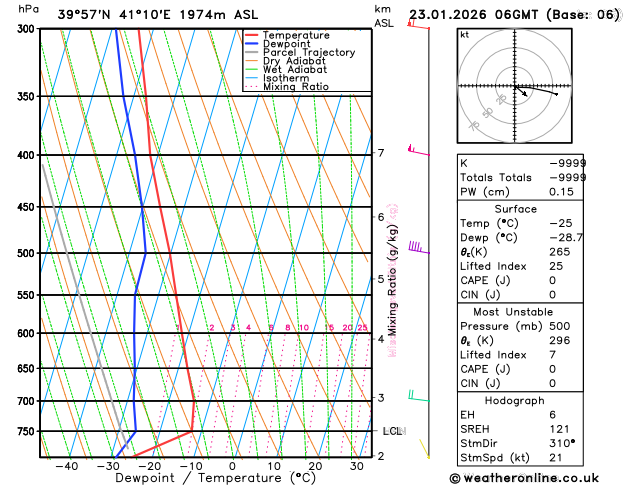The width and height of the screenshot is (629, 486).
Task: Click the yellow wind barb near surface
Action: (424, 449)
